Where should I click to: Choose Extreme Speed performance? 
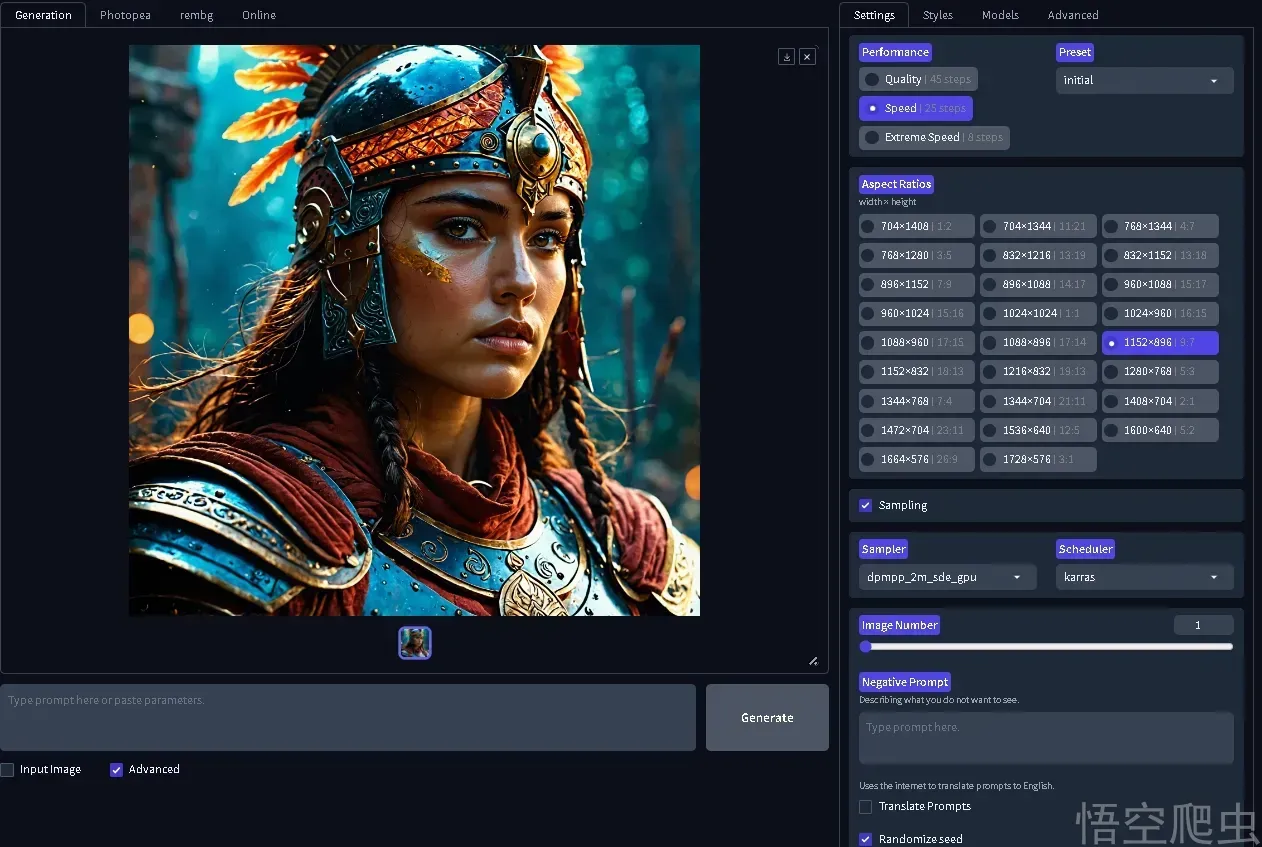[934, 137]
